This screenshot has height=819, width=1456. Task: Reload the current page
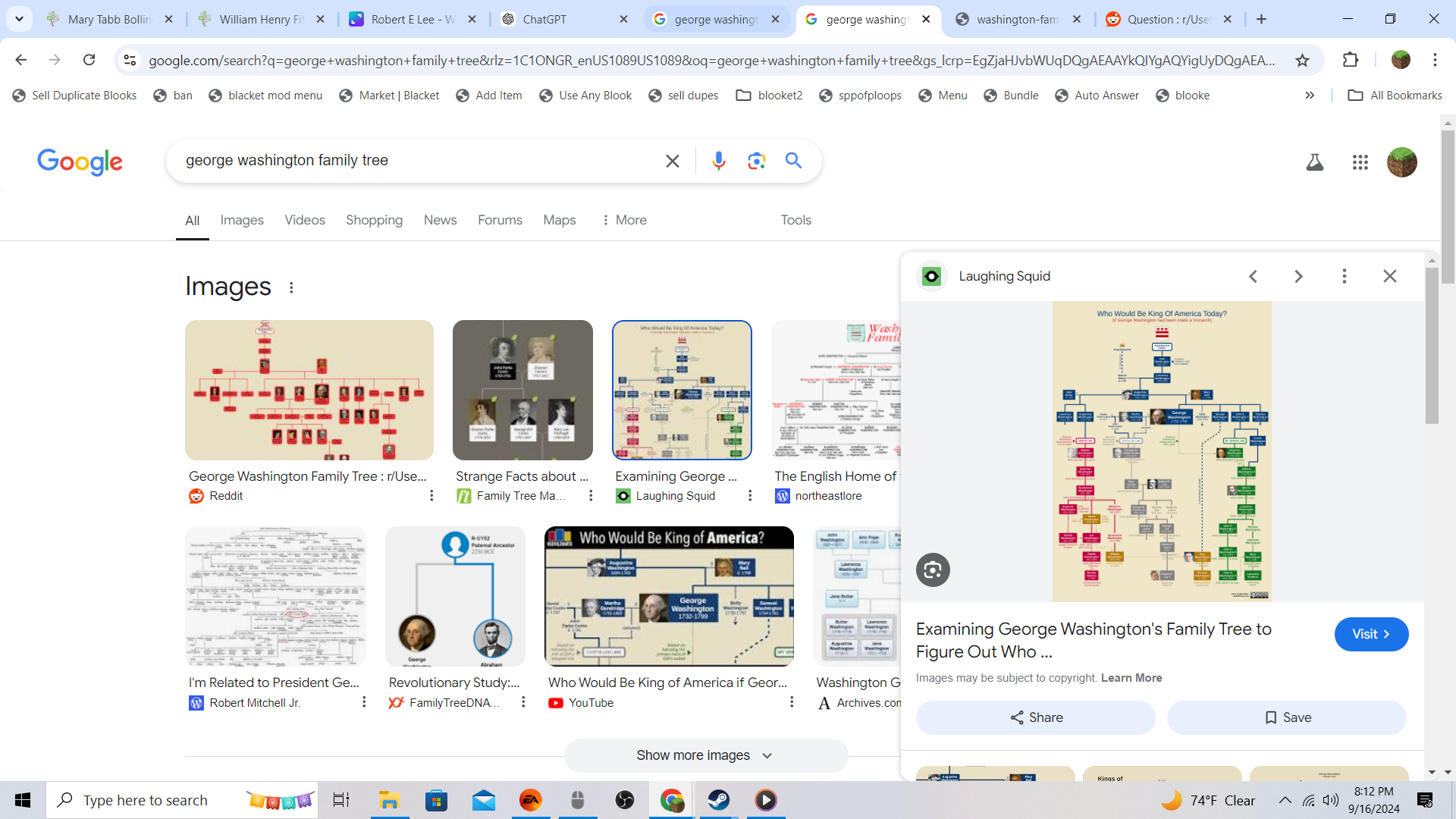pyautogui.click(x=89, y=60)
